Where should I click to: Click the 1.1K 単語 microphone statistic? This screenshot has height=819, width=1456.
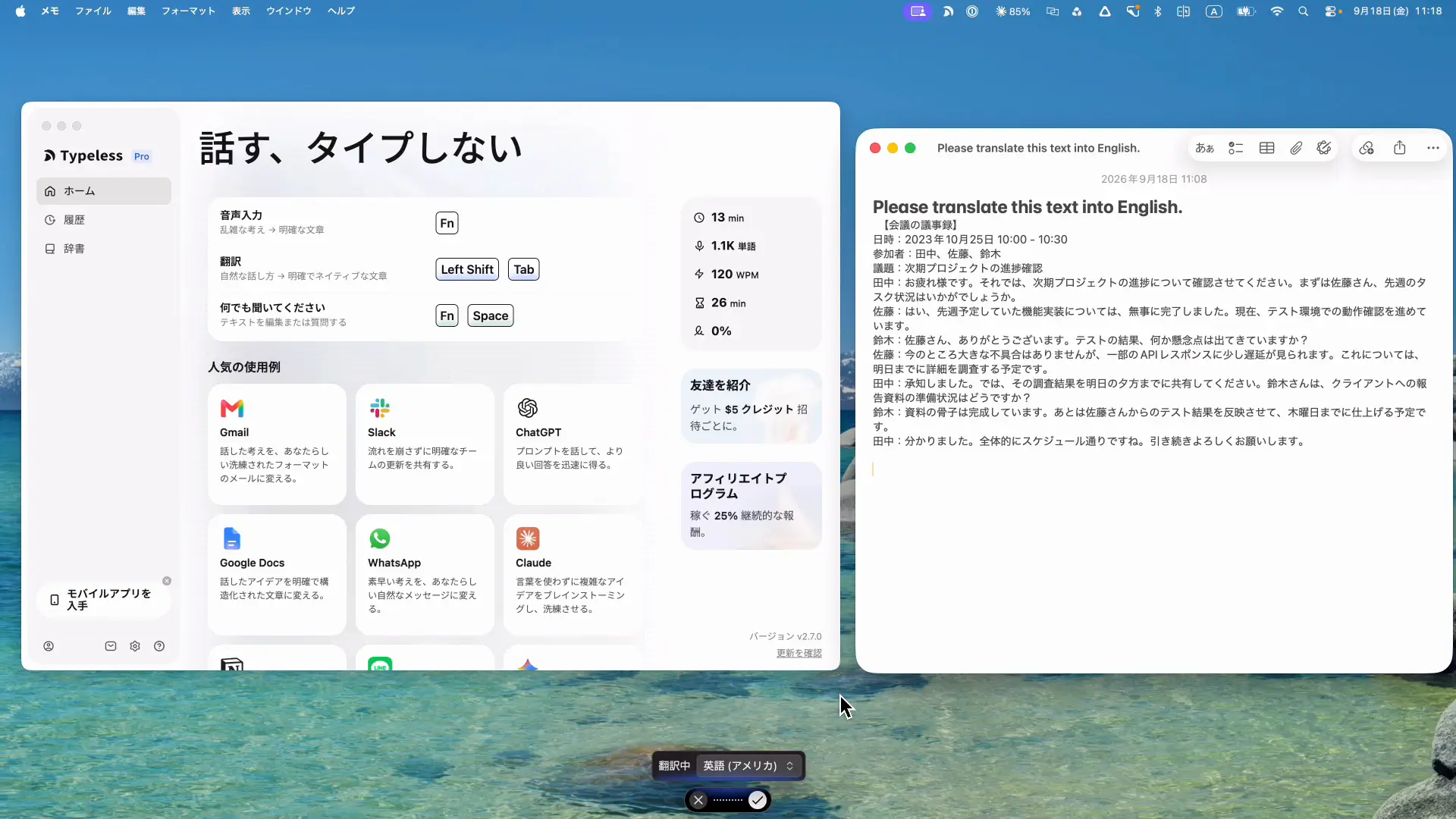pyautogui.click(x=725, y=246)
